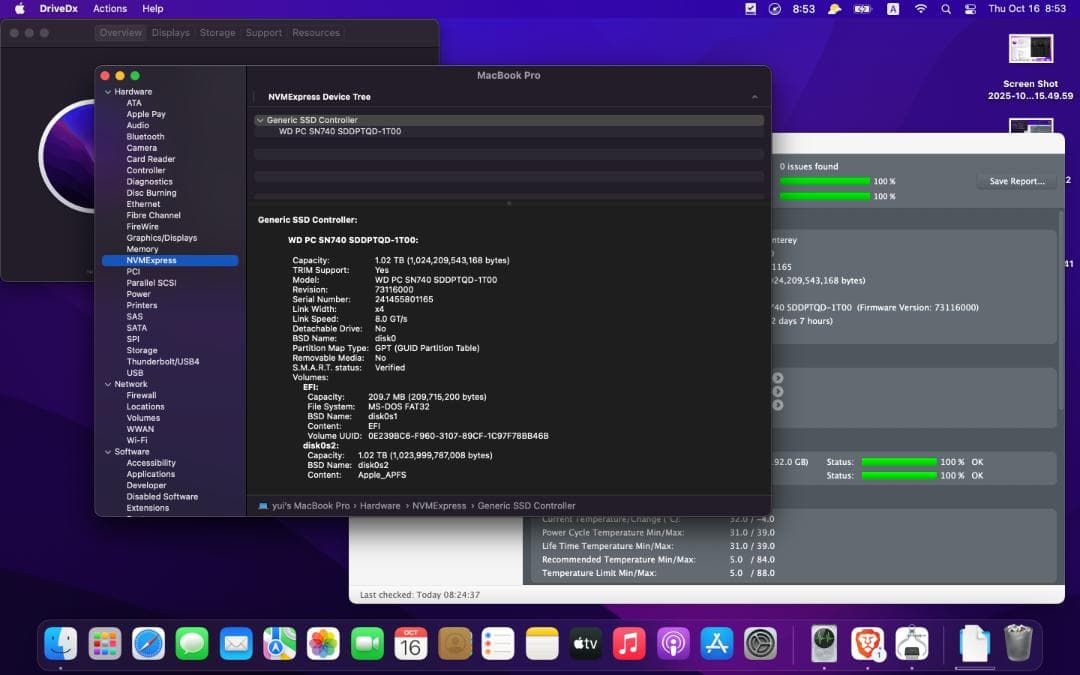Collapse the Generic SSD Controller entry
The width and height of the screenshot is (1080, 675).
coord(262,118)
